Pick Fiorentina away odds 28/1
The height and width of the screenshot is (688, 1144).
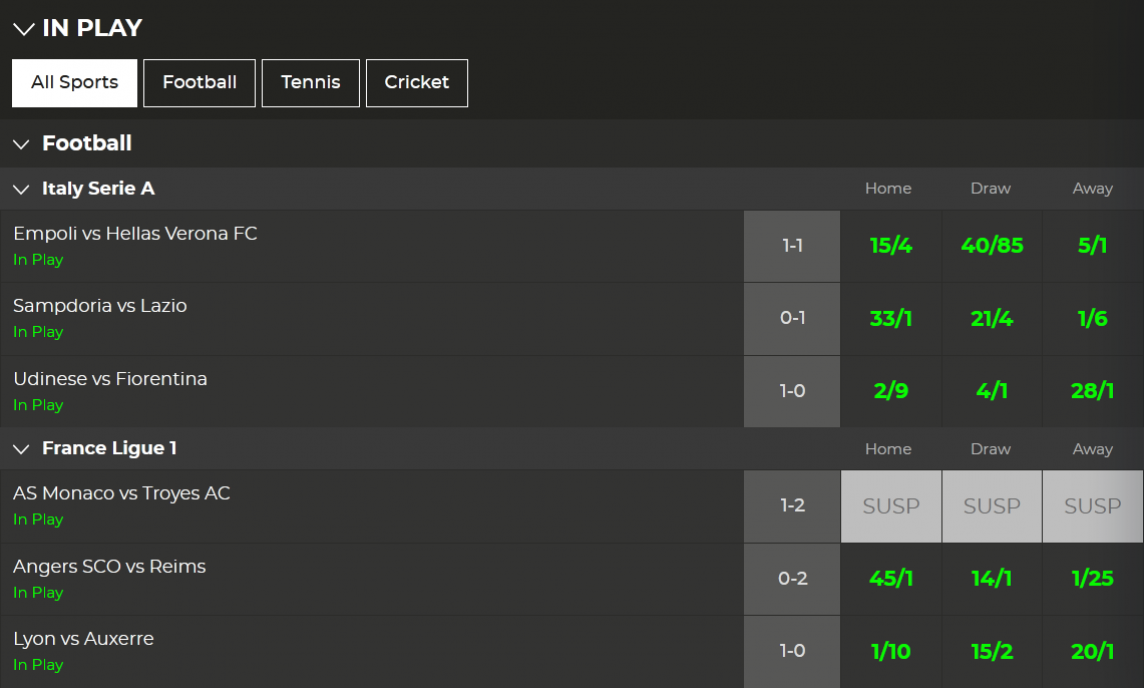click(1092, 392)
